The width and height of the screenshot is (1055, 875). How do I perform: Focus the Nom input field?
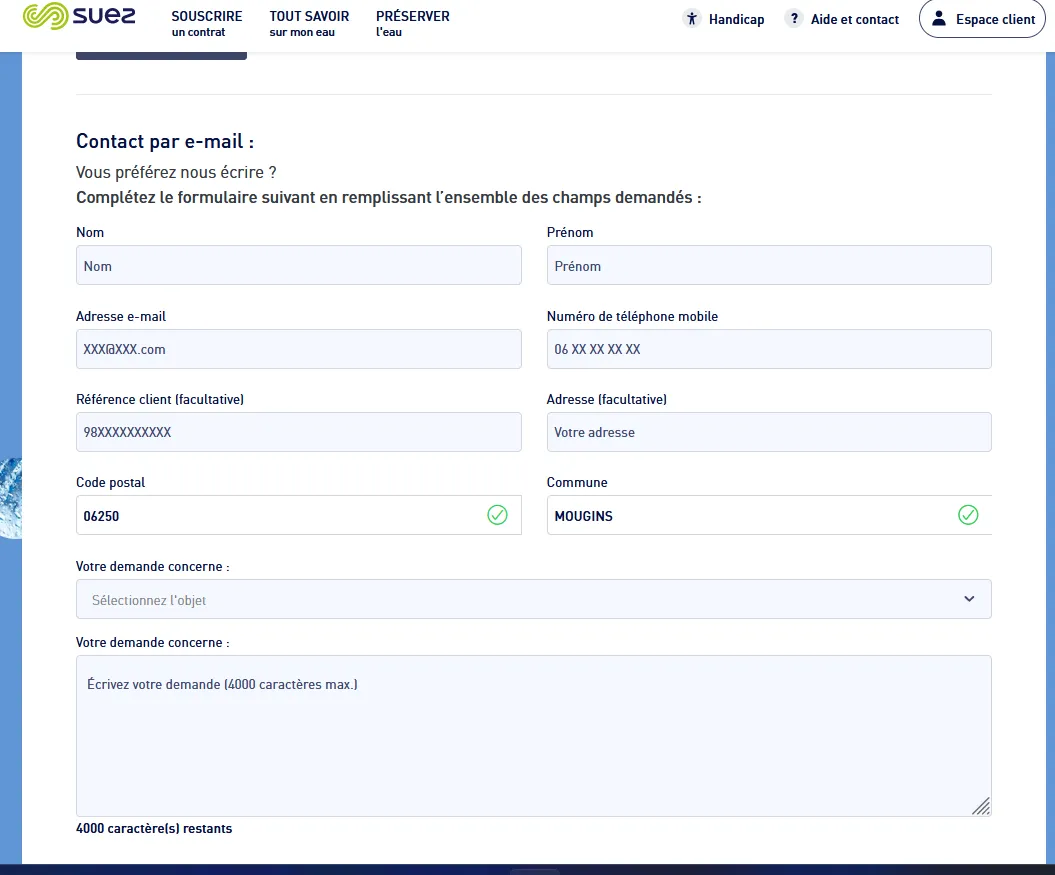click(299, 265)
